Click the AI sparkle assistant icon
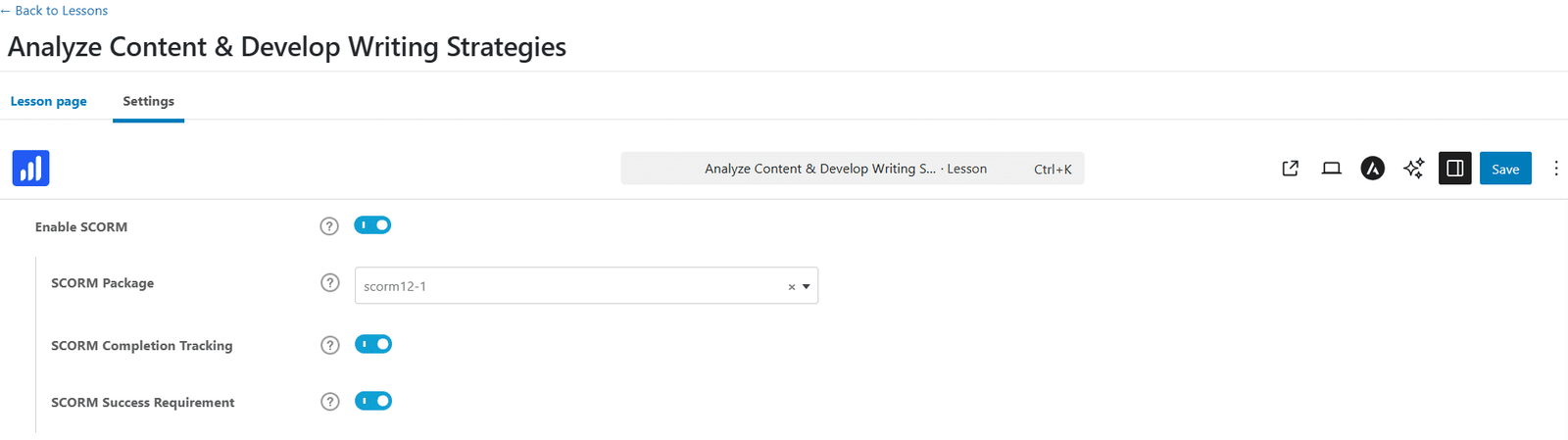1568x440 pixels. [1413, 169]
